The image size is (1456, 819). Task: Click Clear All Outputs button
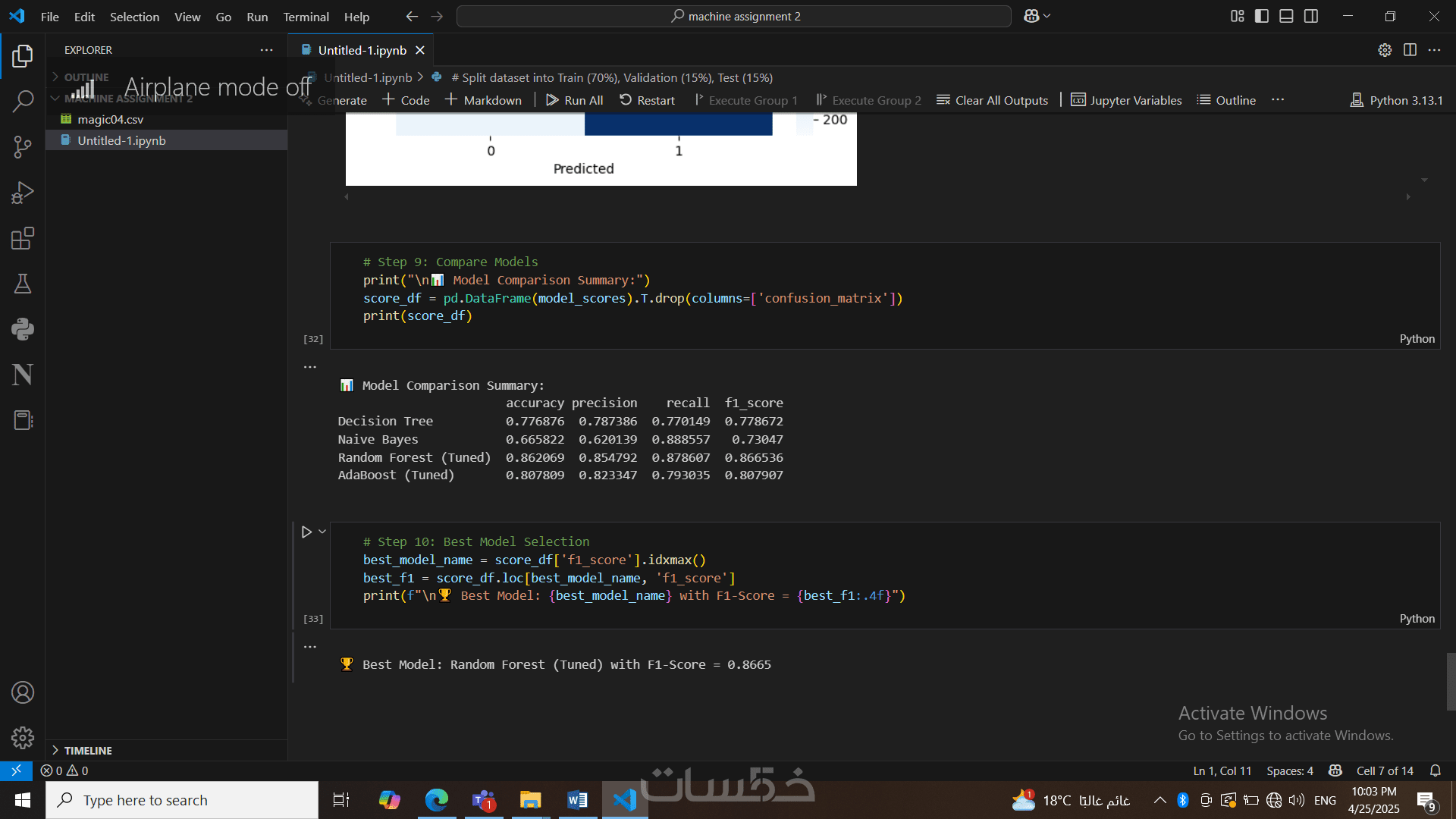[x=992, y=100]
